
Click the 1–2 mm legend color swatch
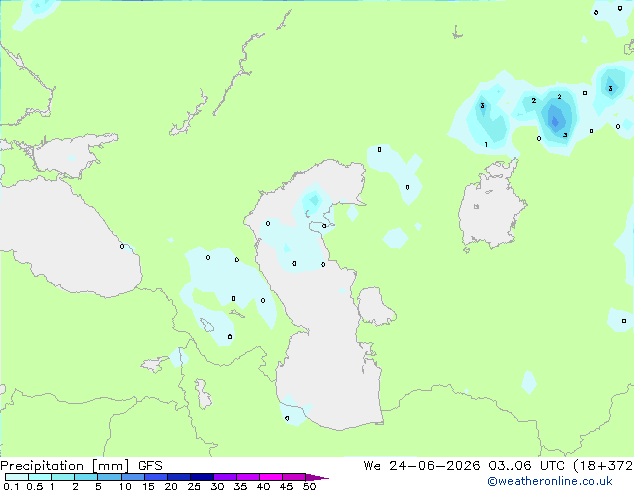(x=63, y=477)
